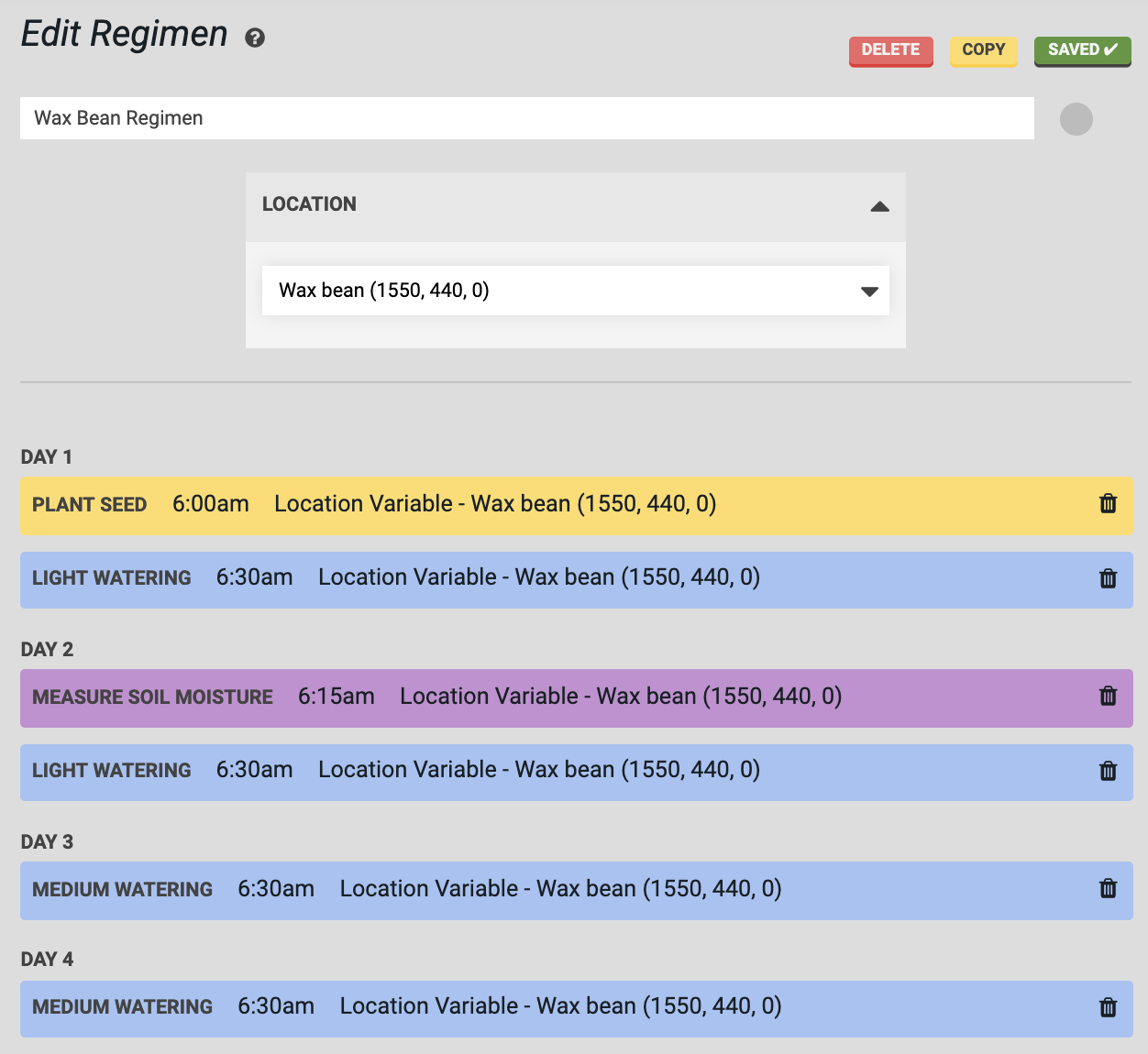Screen dimensions: 1148x1054
Task: Delete the Plant Seed item on Day 1
Action: (1108, 503)
